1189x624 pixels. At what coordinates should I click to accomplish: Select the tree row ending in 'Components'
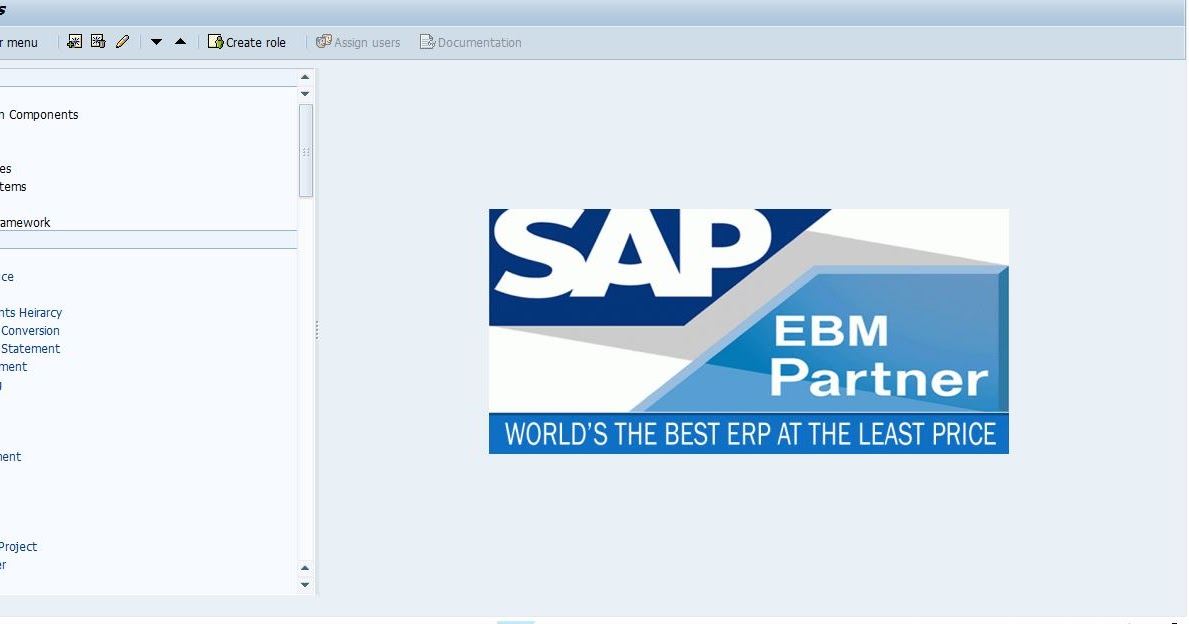click(39, 114)
